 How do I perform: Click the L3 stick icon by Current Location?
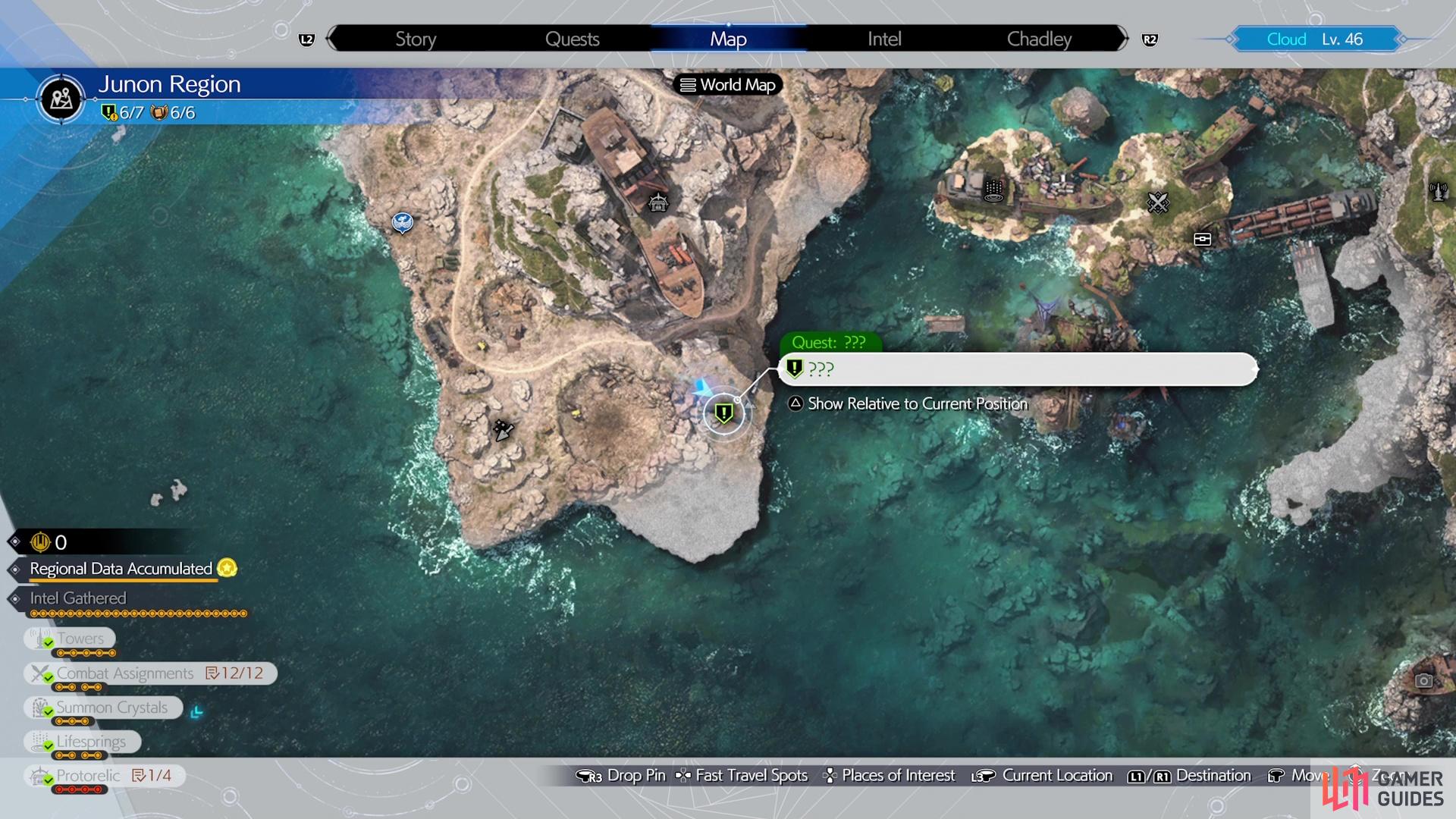(983, 776)
